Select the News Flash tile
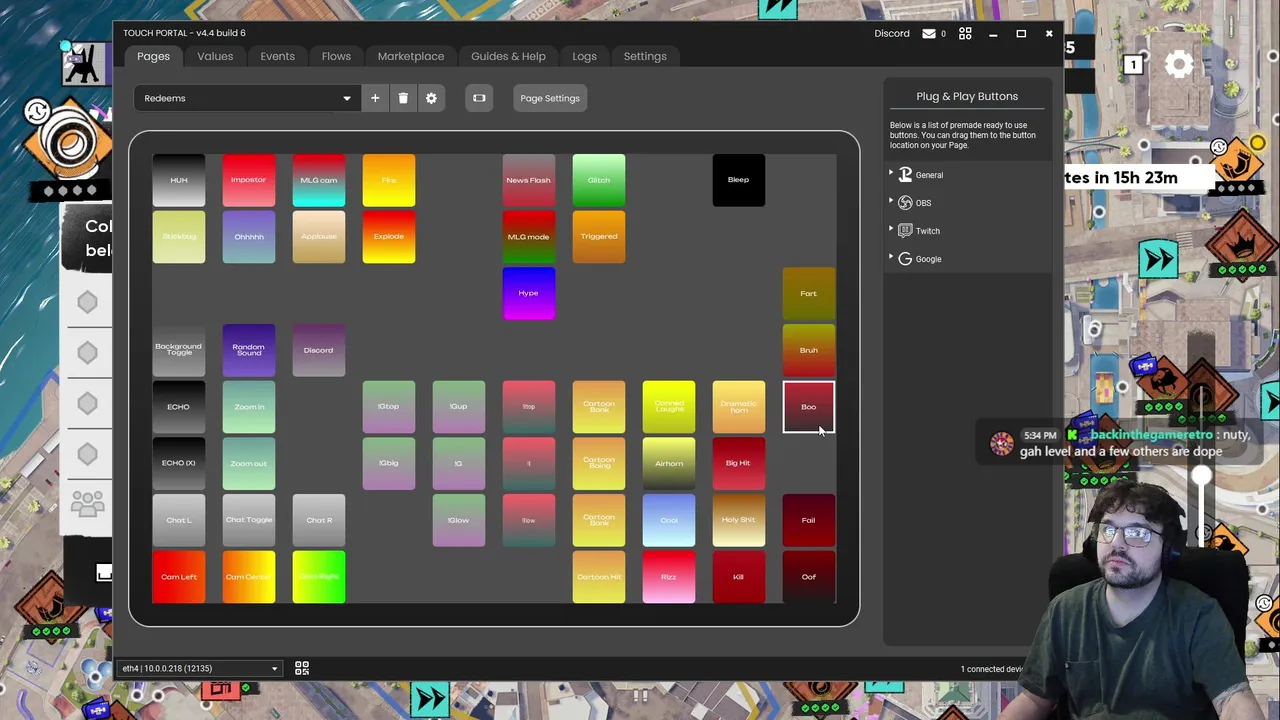Screen dimensions: 1280x720 tap(529, 180)
